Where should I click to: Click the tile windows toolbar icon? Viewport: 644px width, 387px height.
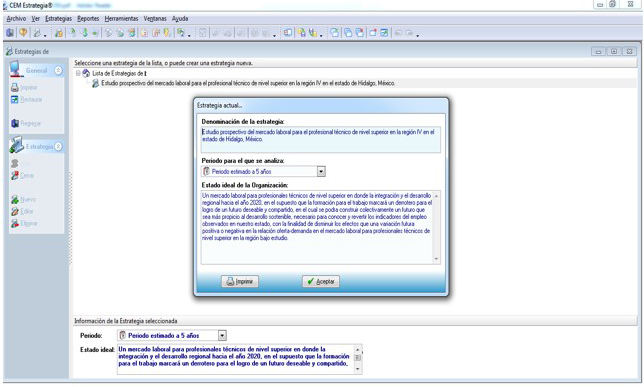tap(335, 33)
